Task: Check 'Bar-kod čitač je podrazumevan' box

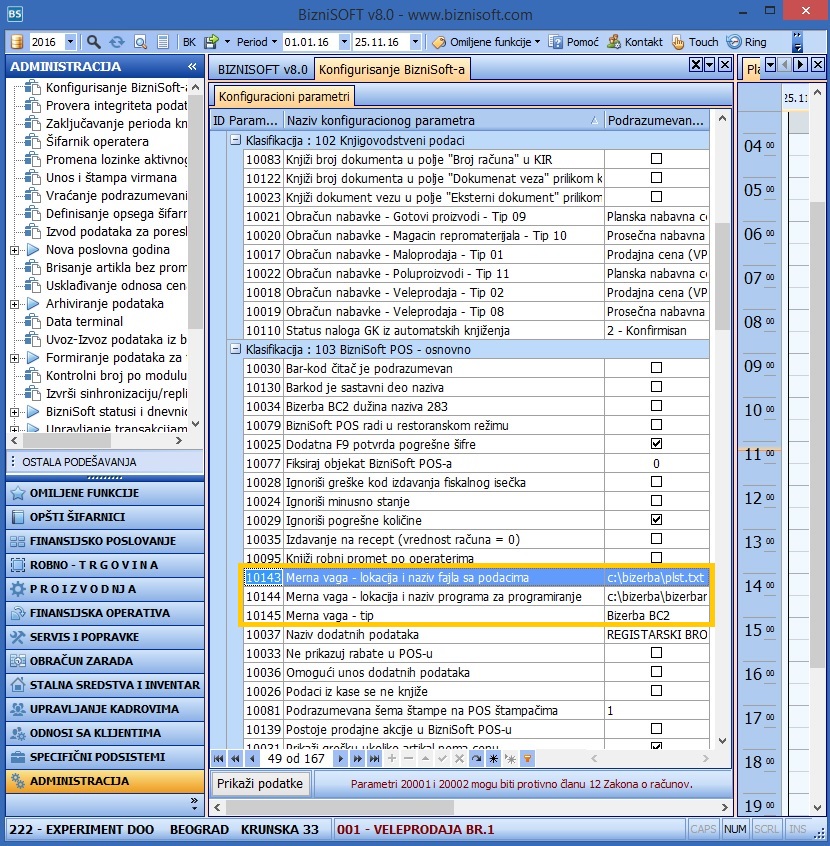Action: pyautogui.click(x=656, y=368)
